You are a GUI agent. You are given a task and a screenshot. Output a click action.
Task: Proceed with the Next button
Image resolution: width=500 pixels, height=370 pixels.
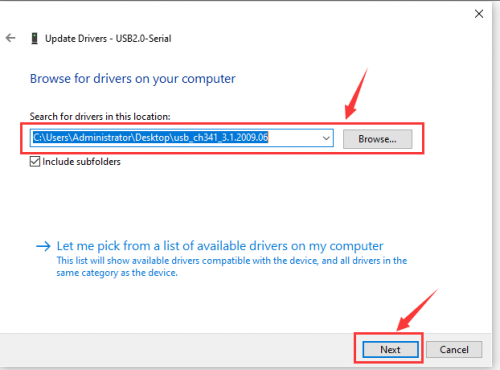(x=390, y=349)
